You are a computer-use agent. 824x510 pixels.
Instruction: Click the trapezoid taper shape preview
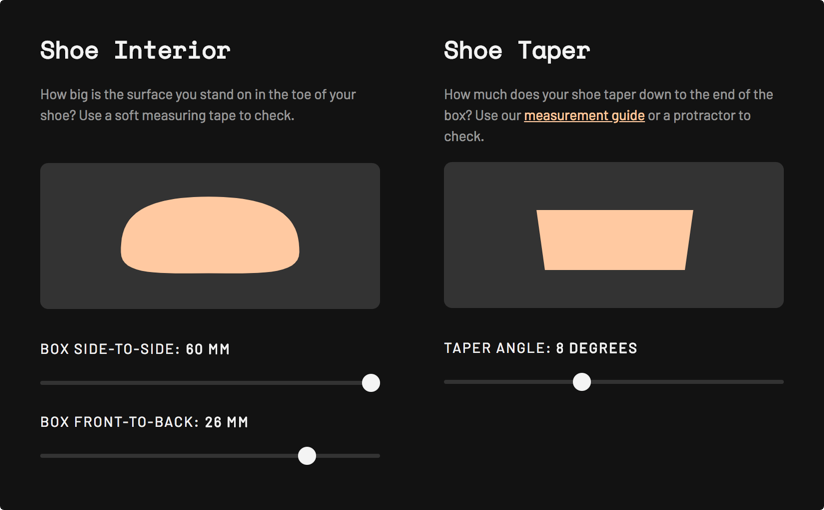614,240
